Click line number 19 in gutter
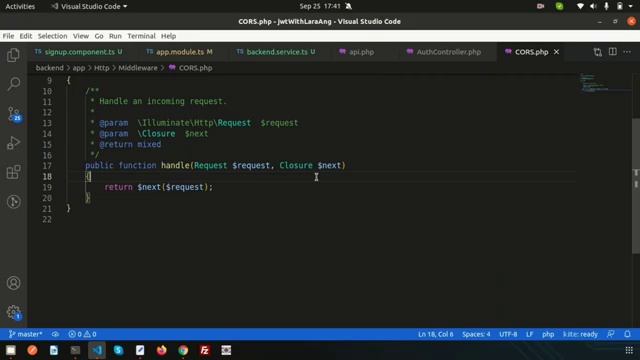Image resolution: width=640 pixels, height=360 pixels. coord(47,187)
